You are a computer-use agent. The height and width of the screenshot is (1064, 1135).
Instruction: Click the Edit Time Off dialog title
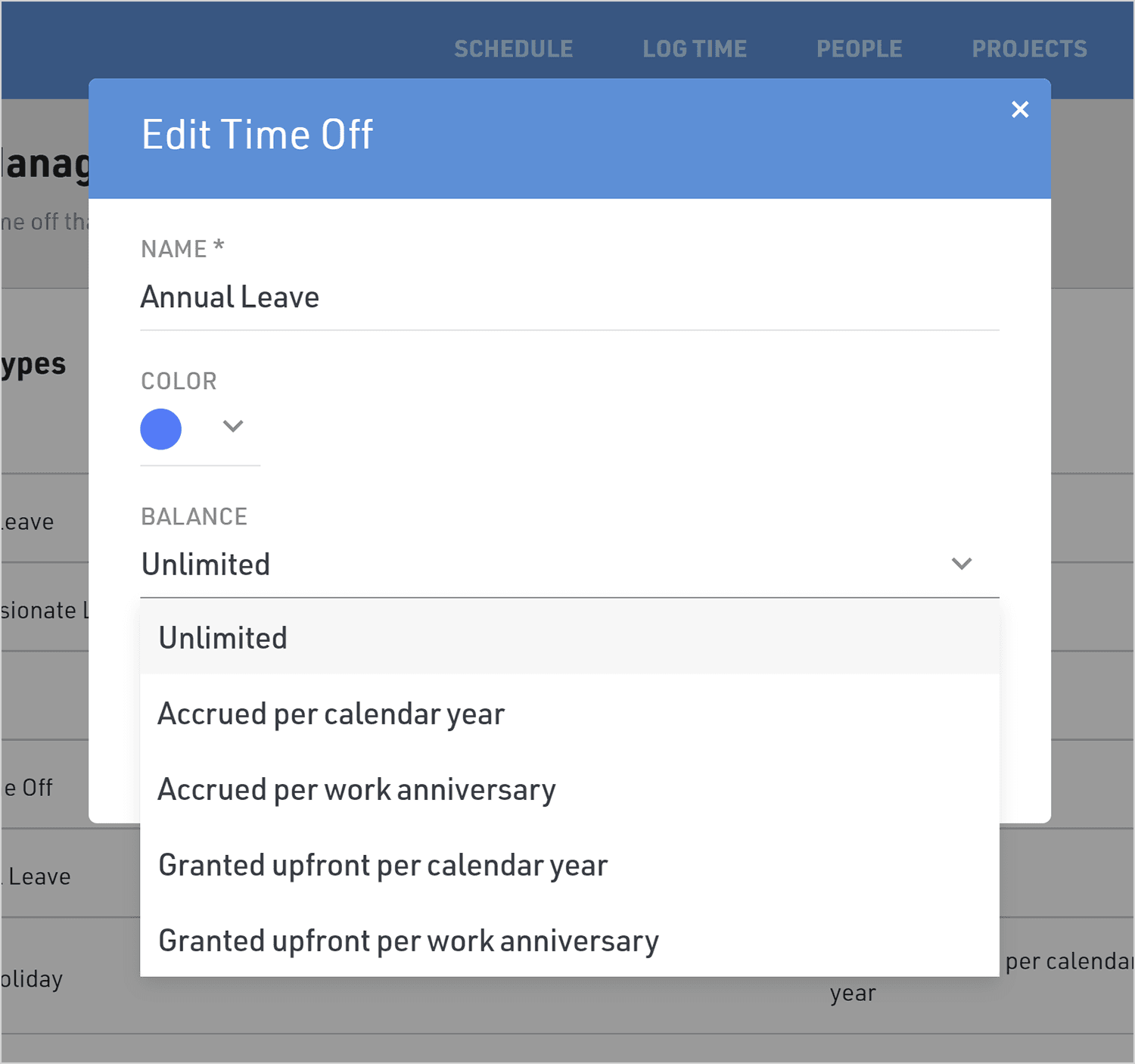click(x=257, y=135)
